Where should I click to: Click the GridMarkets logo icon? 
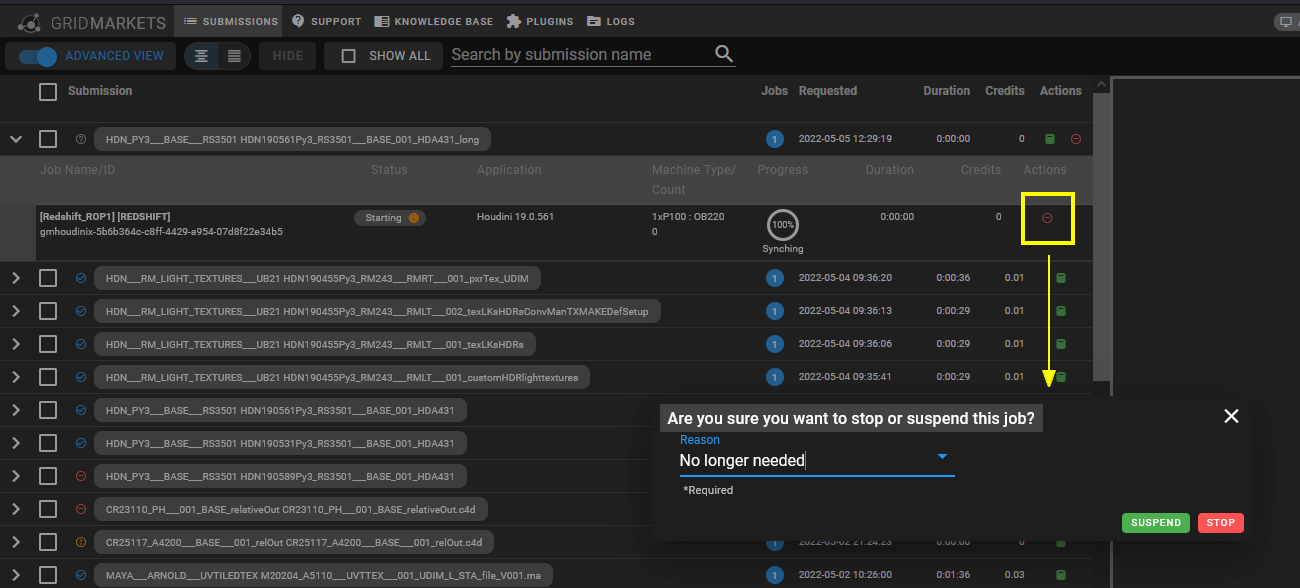pyautogui.click(x=30, y=21)
